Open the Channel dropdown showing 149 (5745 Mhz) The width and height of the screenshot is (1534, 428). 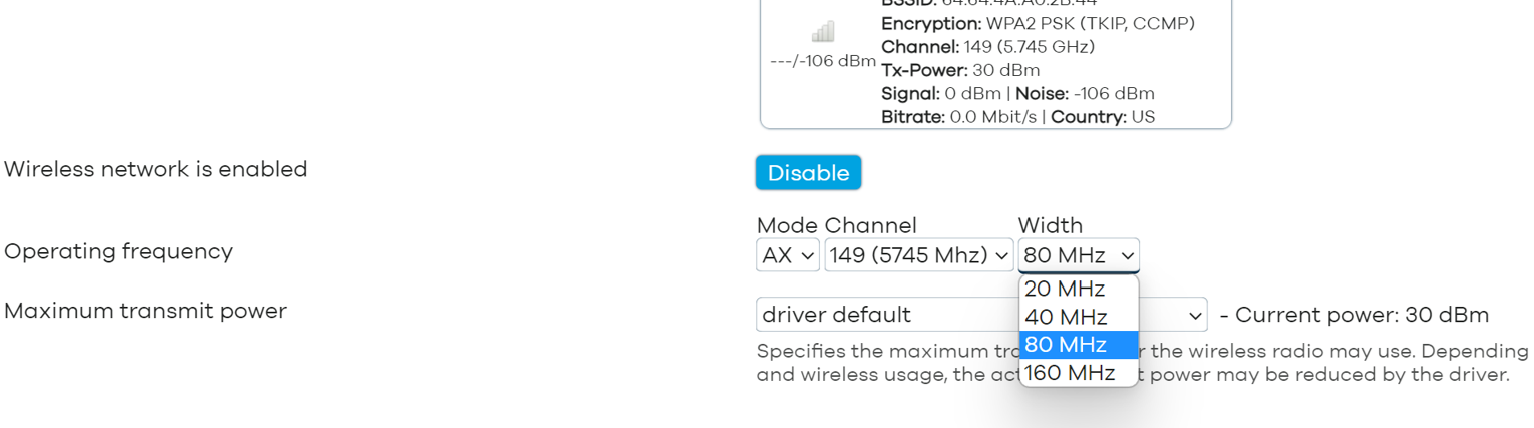(918, 255)
